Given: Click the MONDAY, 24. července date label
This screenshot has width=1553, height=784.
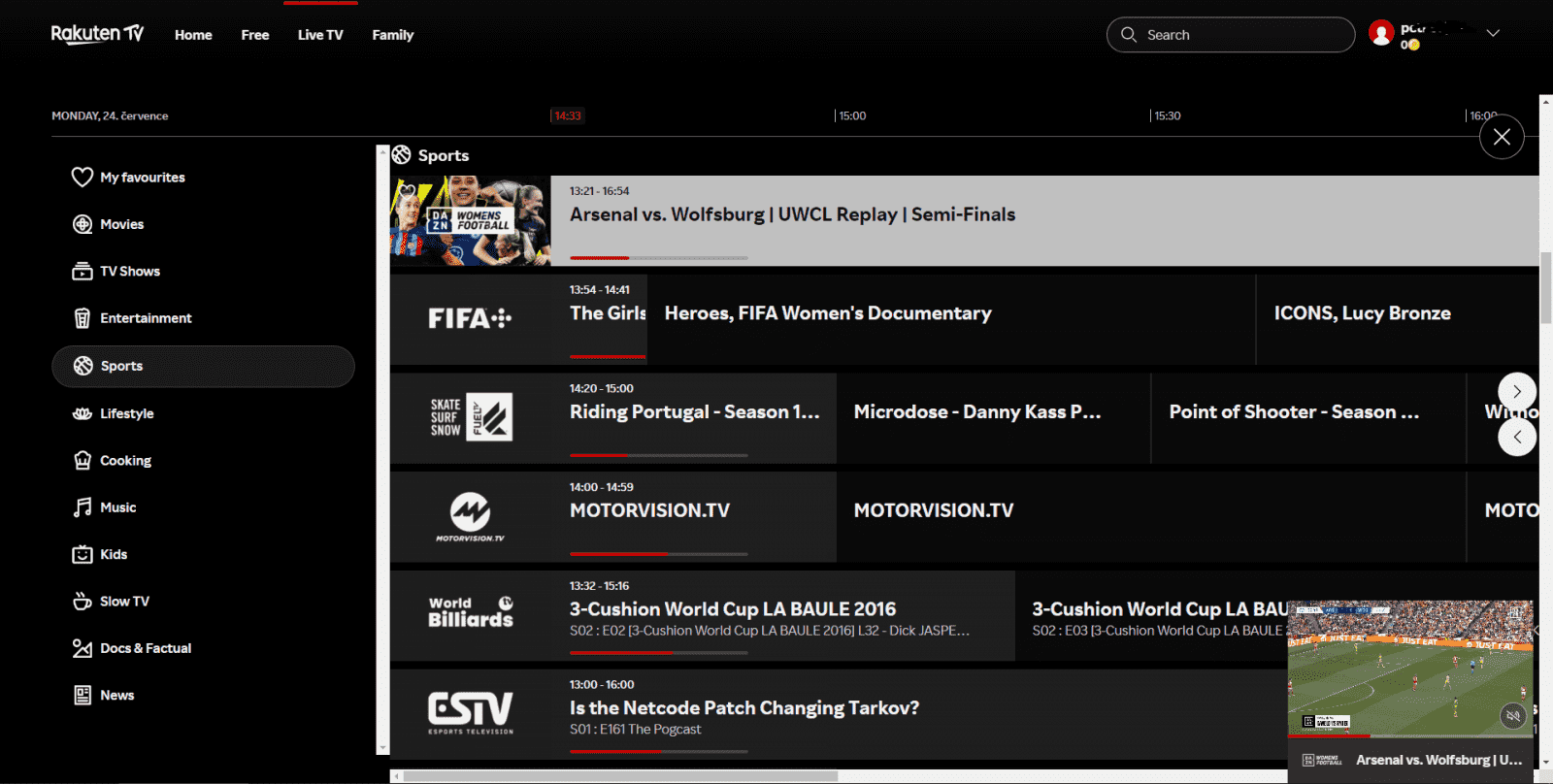Looking at the screenshot, I should tap(110, 115).
